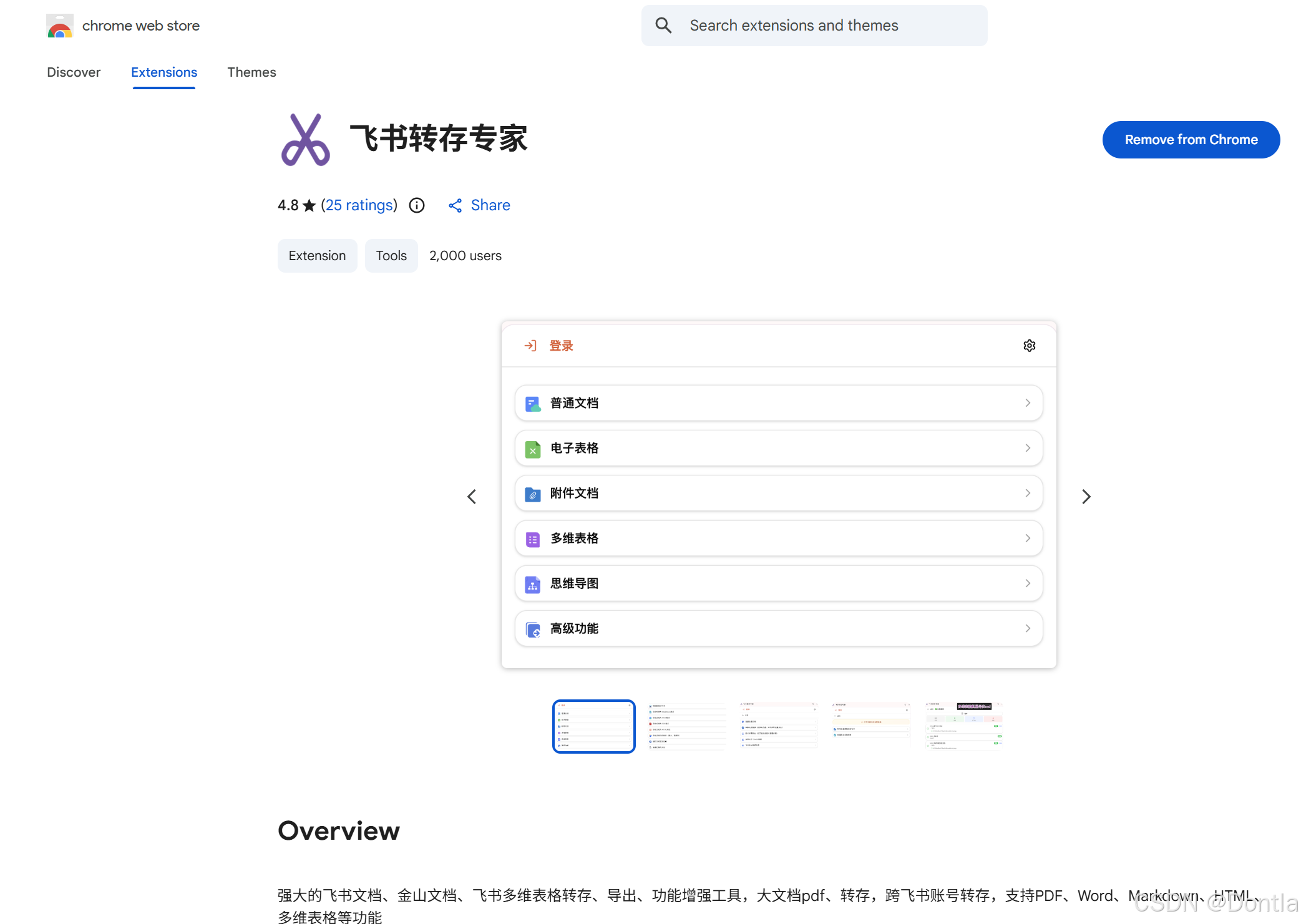Viewport: 1301px width, 924px height.
Task: Click the settings gear in preview
Action: (x=1030, y=346)
